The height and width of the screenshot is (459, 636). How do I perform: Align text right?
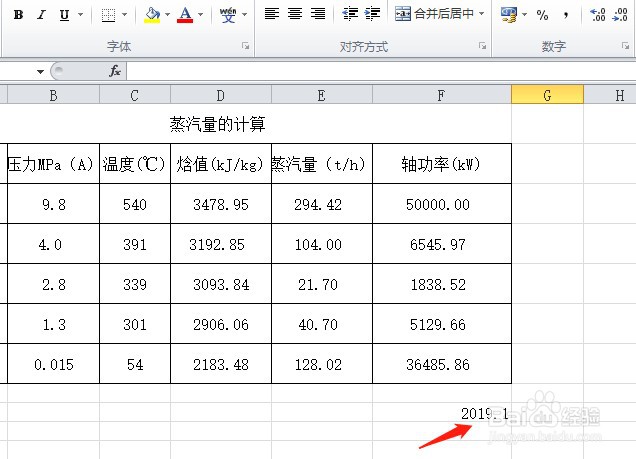(x=318, y=14)
